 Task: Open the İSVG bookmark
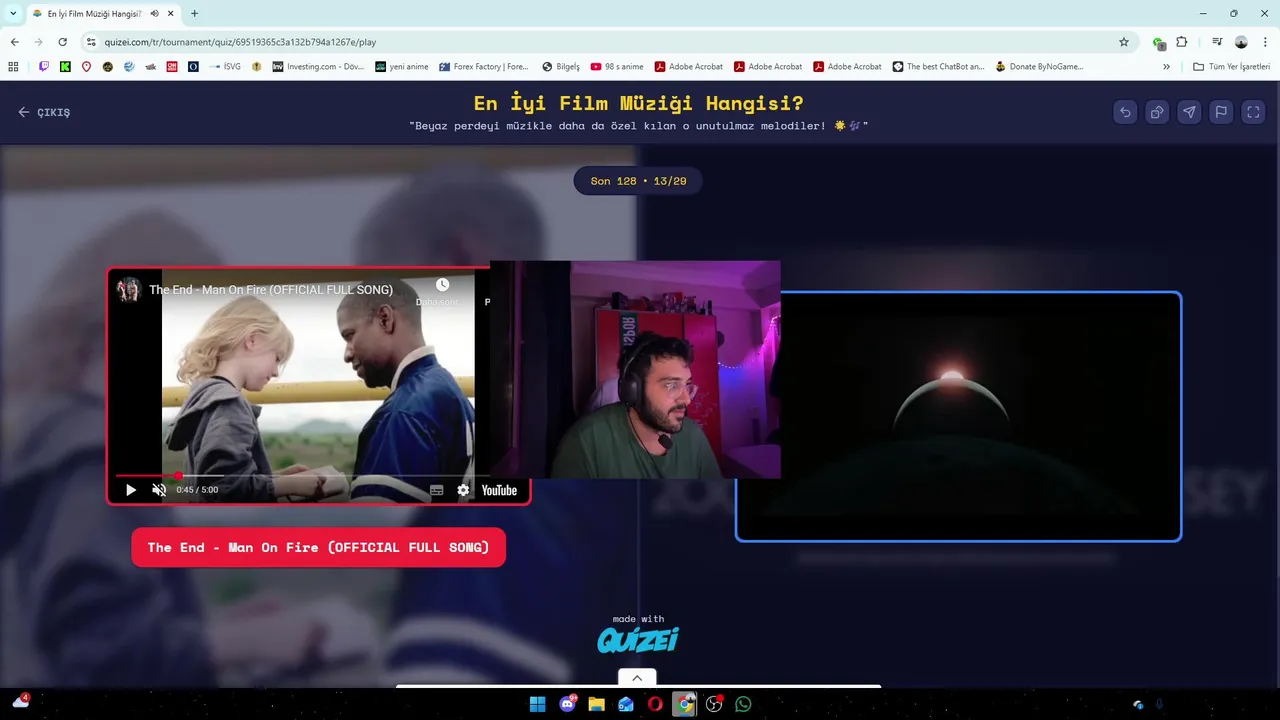point(225,67)
